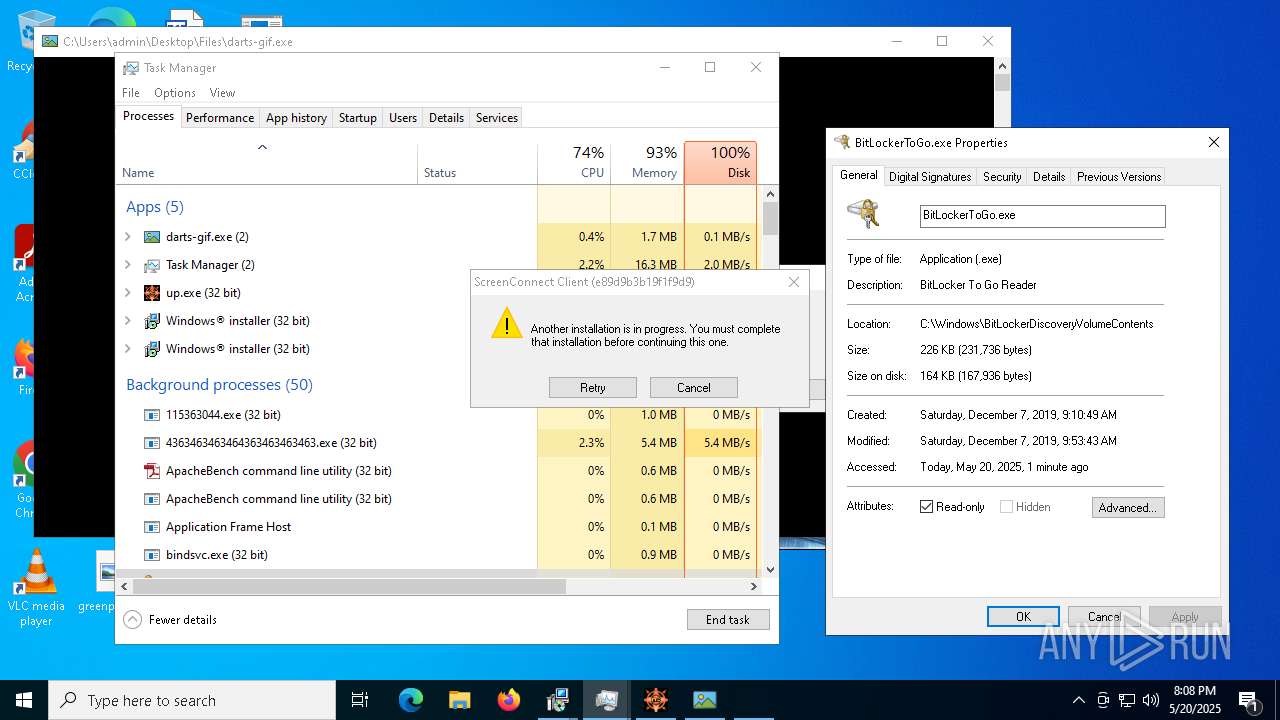This screenshot has height=720, width=1280.
Task: Click the up.exe icon on the taskbar
Action: (x=655, y=700)
